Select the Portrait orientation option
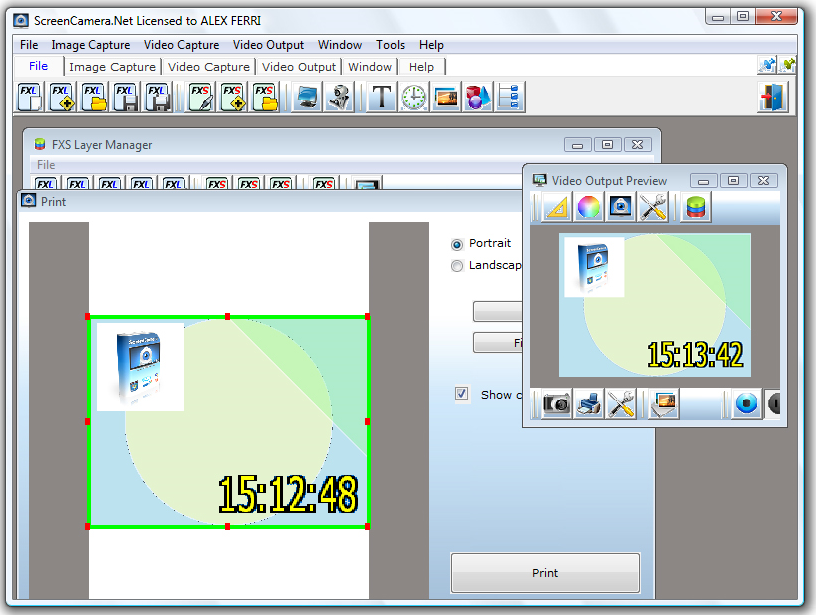 (x=481, y=244)
